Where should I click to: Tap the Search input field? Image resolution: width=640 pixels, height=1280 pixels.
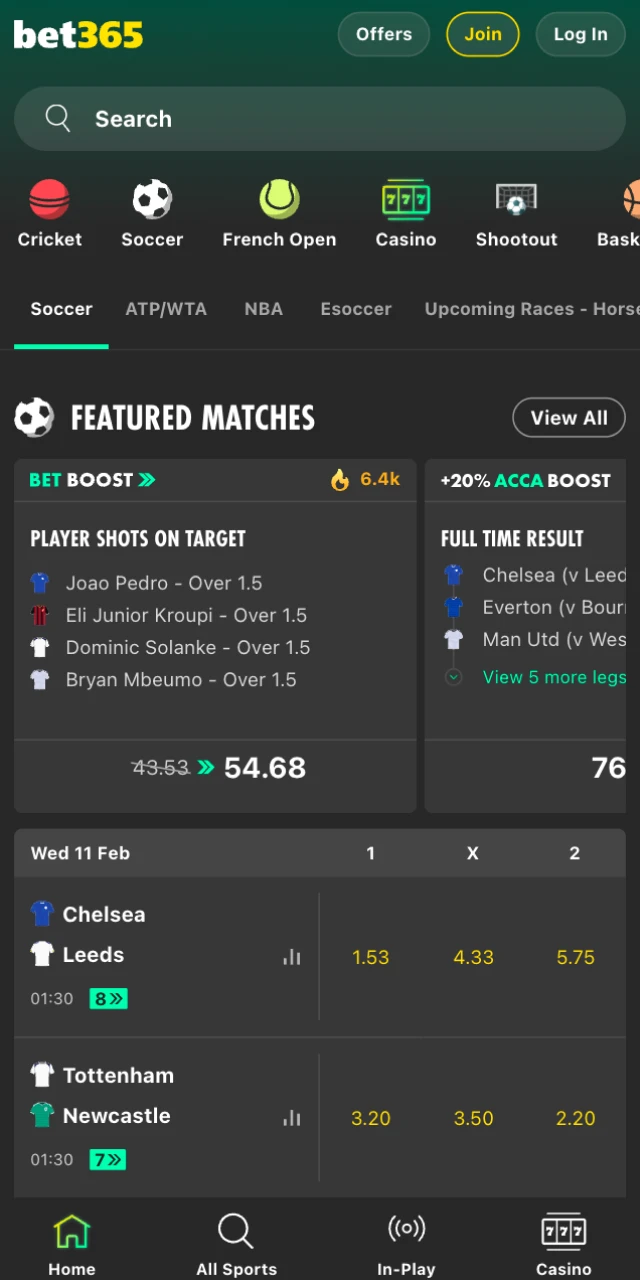(x=320, y=118)
